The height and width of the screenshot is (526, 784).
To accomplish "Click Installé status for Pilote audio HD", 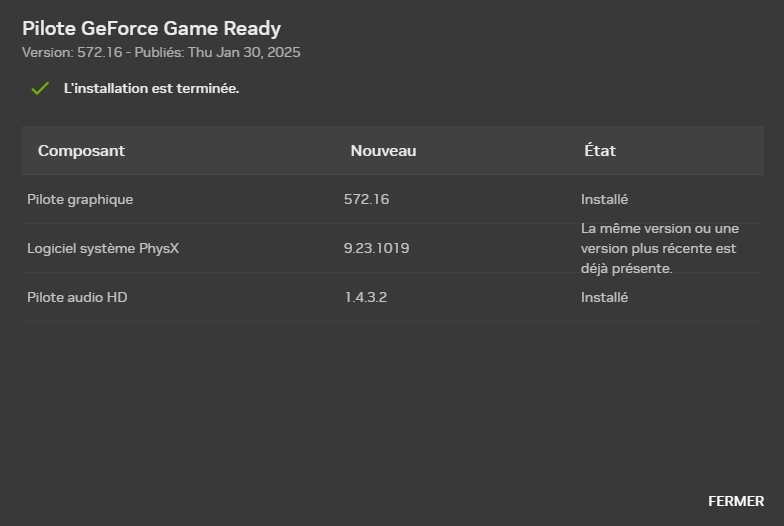I will [604, 297].
